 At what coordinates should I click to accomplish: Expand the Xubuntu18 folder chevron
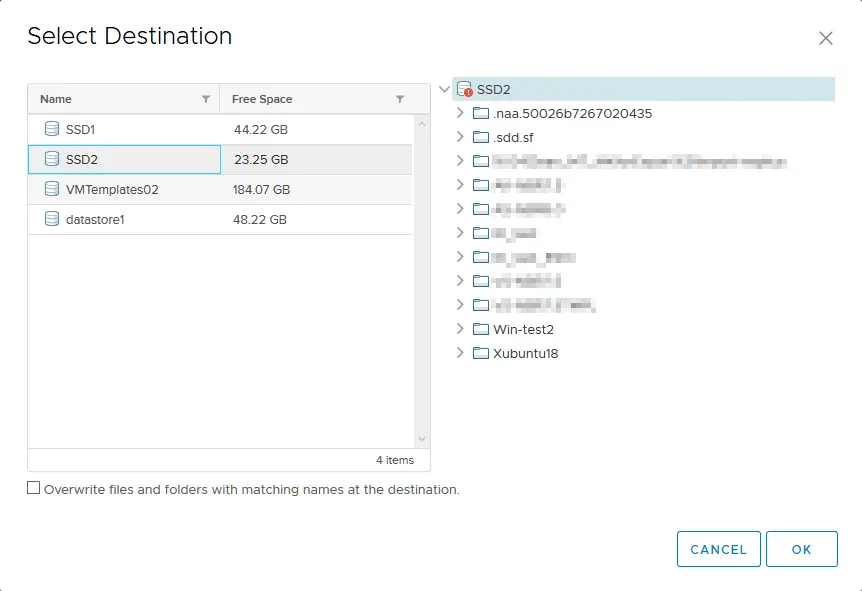pyautogui.click(x=460, y=353)
